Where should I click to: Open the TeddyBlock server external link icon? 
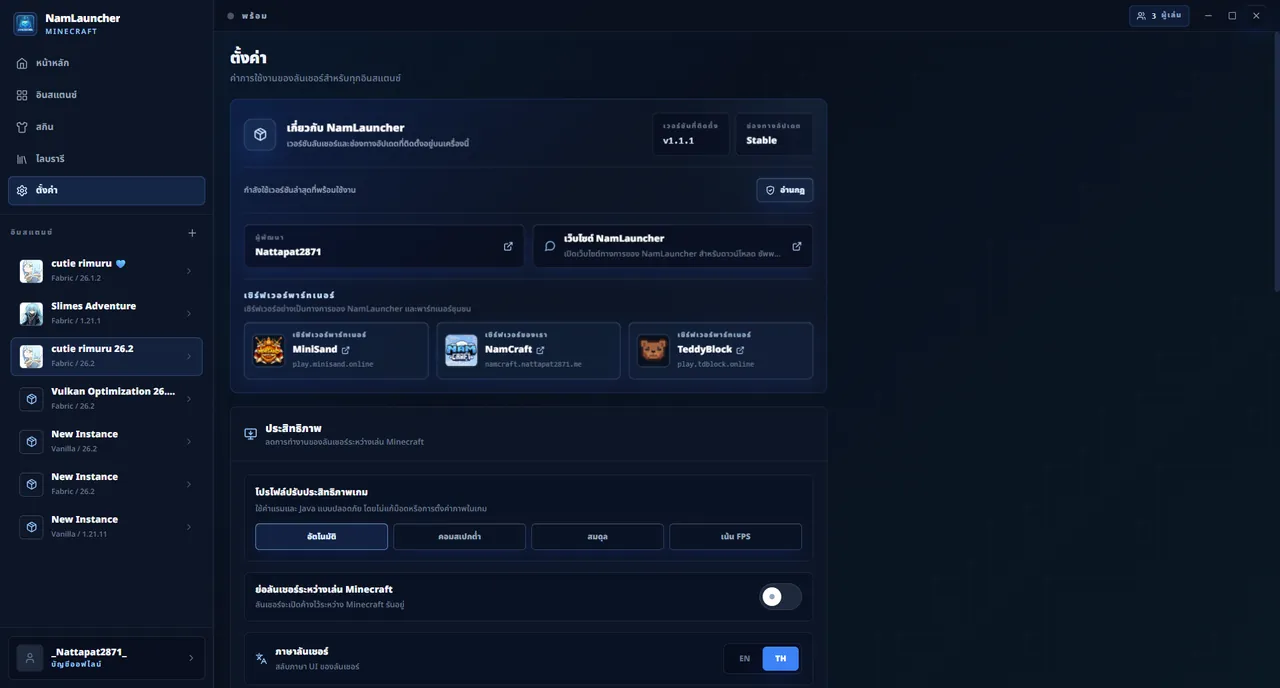[x=740, y=350]
